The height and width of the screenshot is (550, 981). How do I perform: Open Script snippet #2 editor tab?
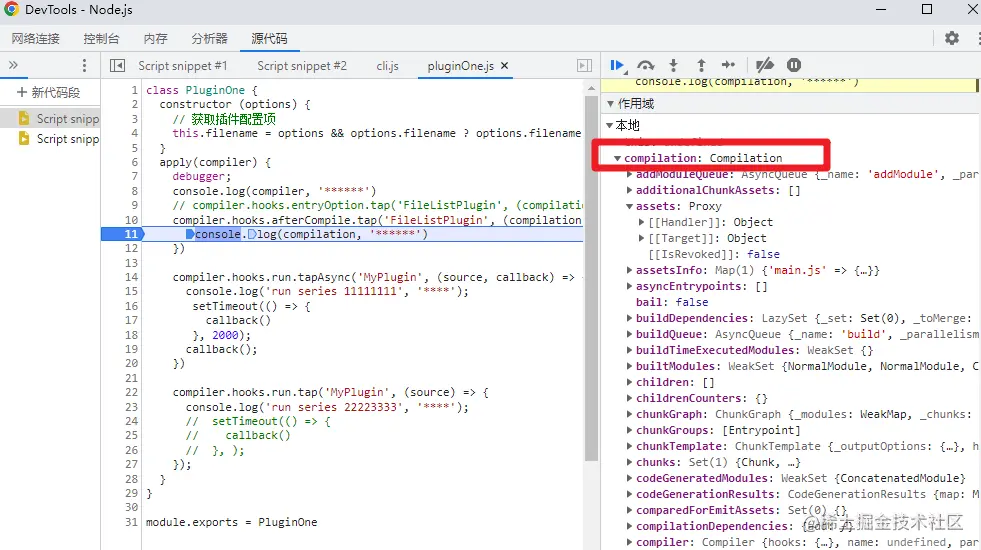pos(302,66)
